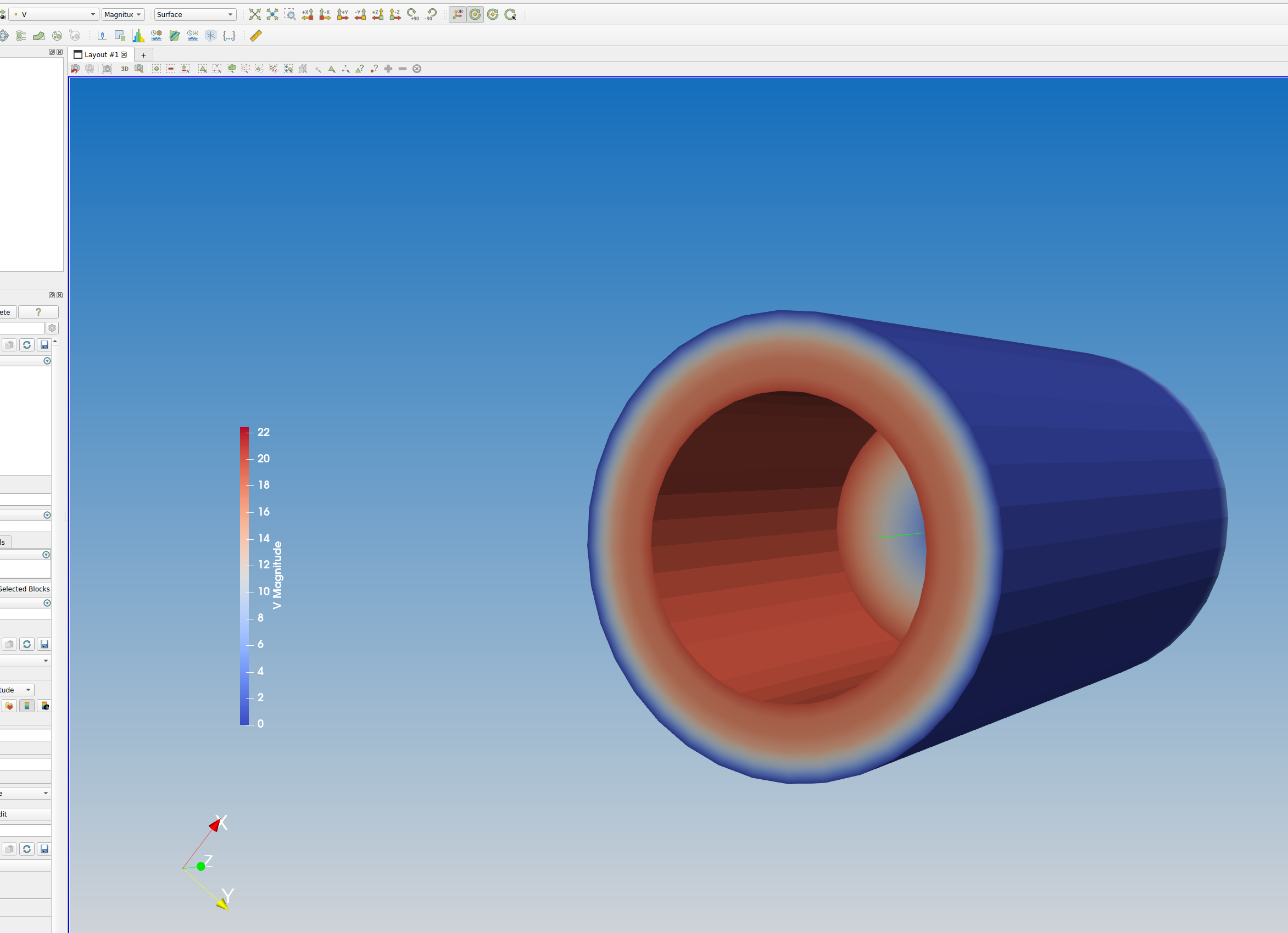
Task: Clear the current selection
Action: [417, 69]
